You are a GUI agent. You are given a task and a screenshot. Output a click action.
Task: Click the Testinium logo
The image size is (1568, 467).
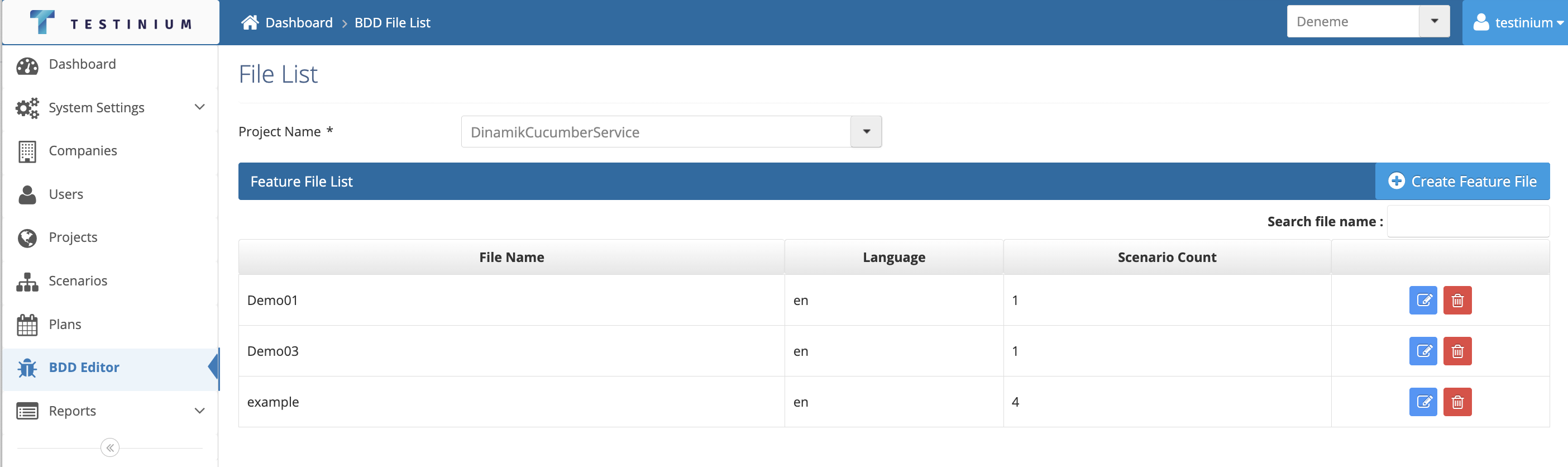click(x=111, y=23)
